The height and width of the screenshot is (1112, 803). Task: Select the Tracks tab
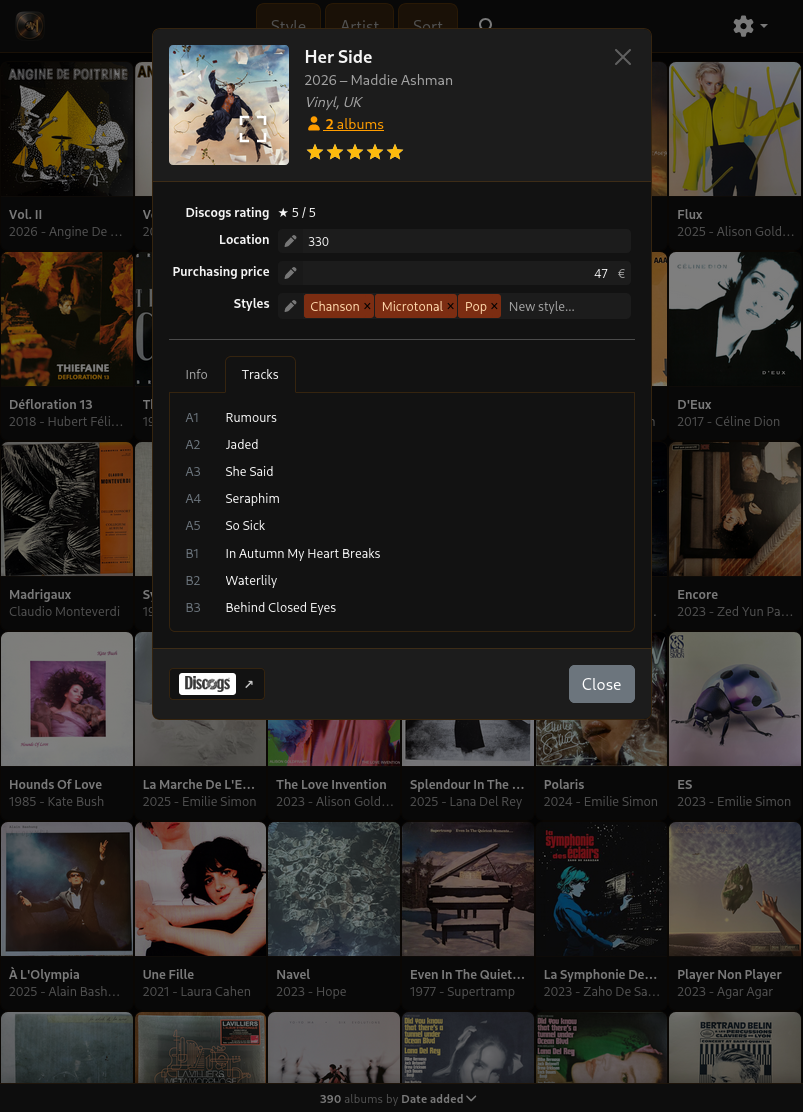click(260, 374)
